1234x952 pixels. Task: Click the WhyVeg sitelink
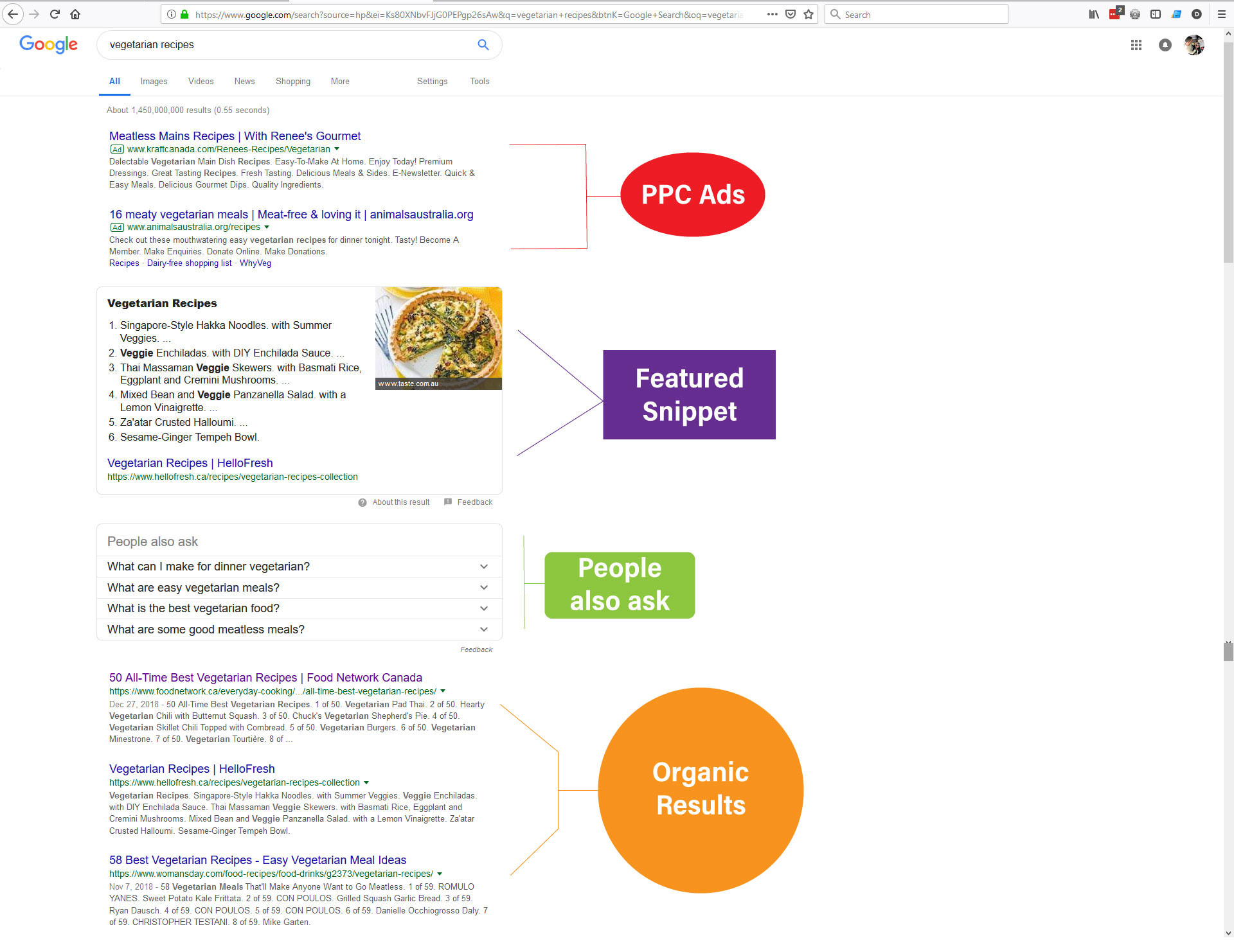[255, 263]
